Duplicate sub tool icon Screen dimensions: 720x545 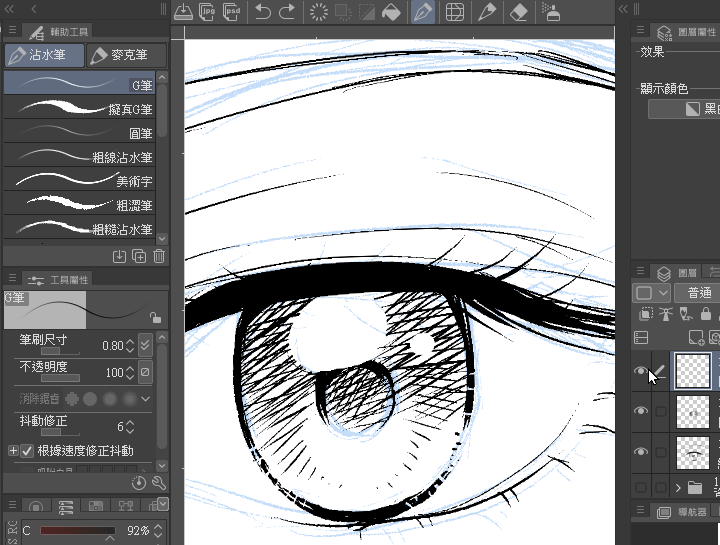139,256
